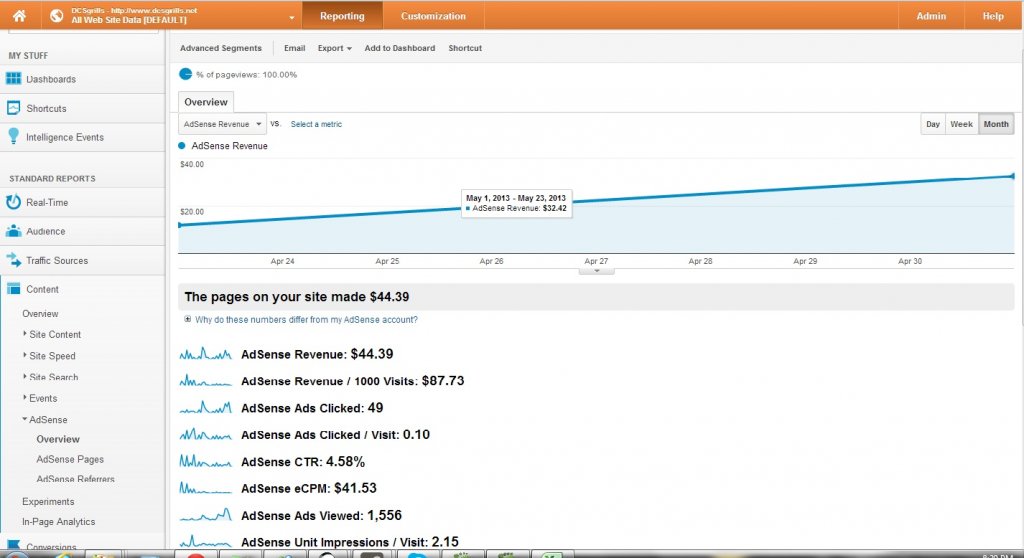Viewport: 1024px width, 558px height.
Task: Click the AdSense Revenue legend dot
Action: click(182, 146)
